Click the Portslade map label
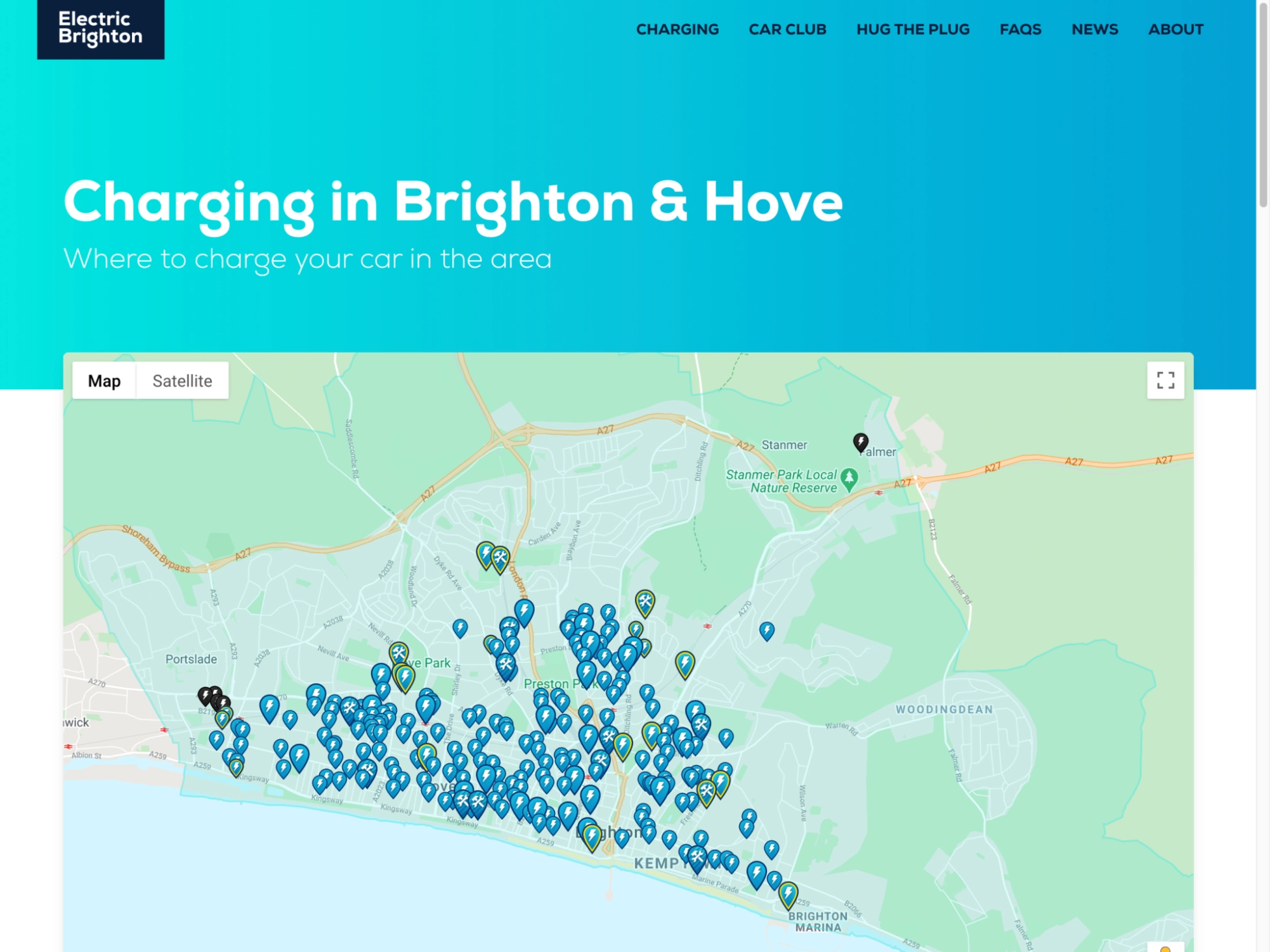 click(191, 659)
